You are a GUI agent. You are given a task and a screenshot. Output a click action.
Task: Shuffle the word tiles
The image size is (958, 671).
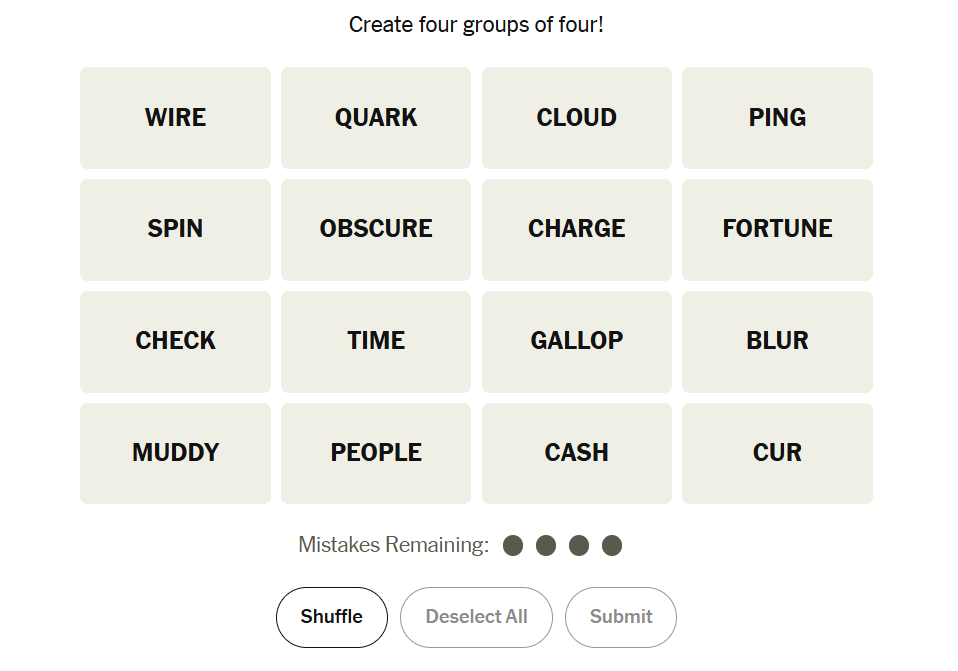click(x=332, y=617)
